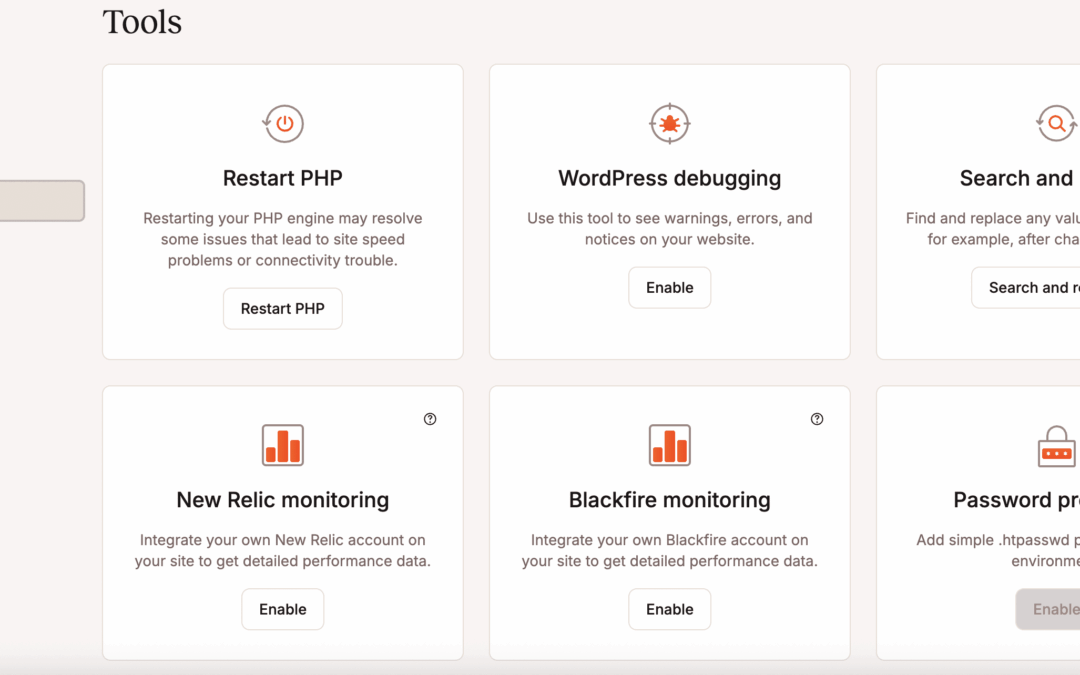Screen dimensions: 1080x675
Task: Click the Blackfire monitoring card title
Action: click(x=669, y=500)
